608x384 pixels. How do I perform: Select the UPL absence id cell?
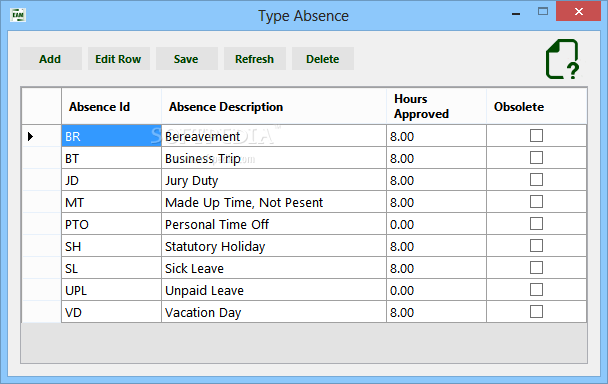(111, 290)
